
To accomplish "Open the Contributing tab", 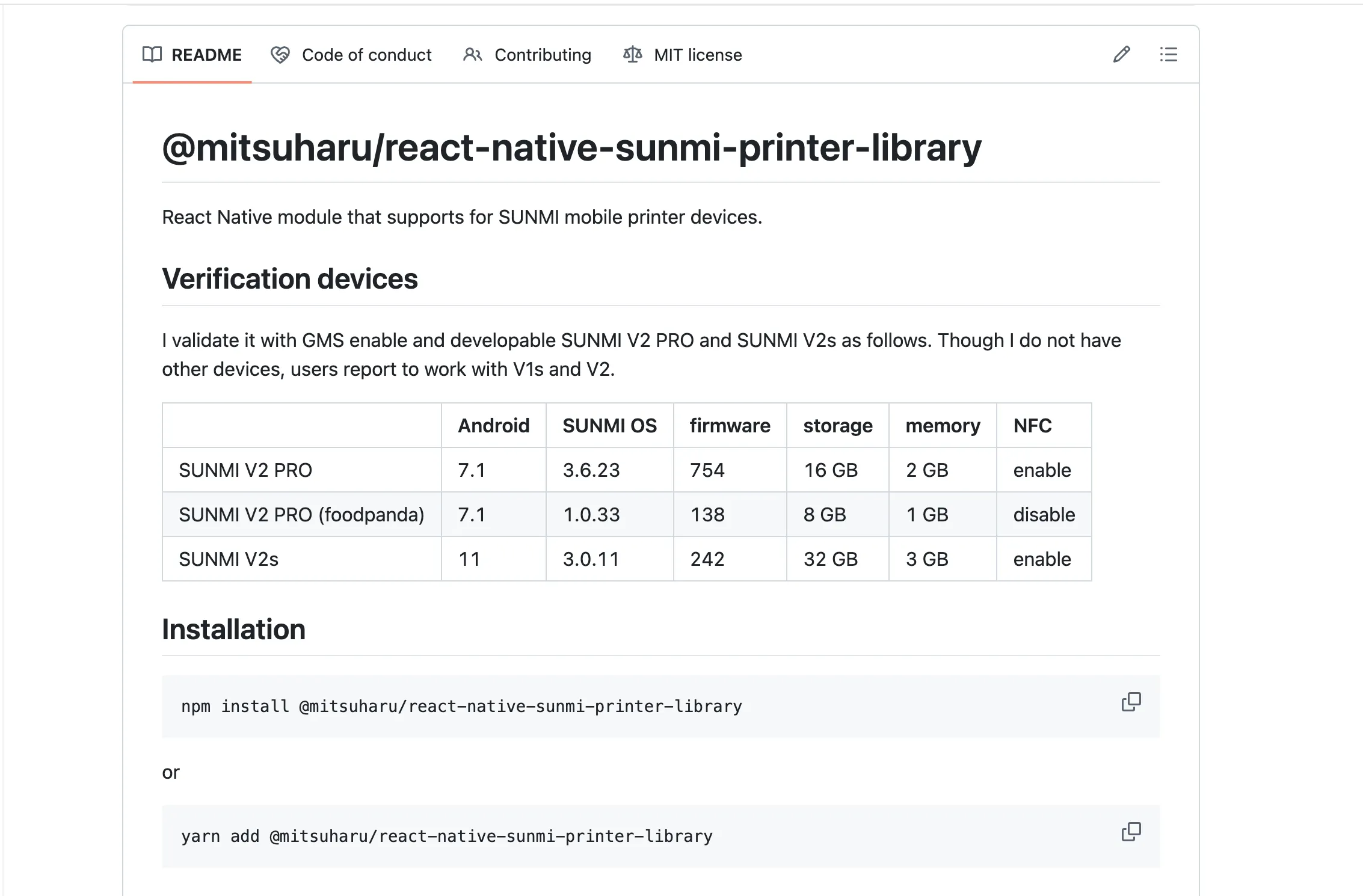I will pos(543,55).
